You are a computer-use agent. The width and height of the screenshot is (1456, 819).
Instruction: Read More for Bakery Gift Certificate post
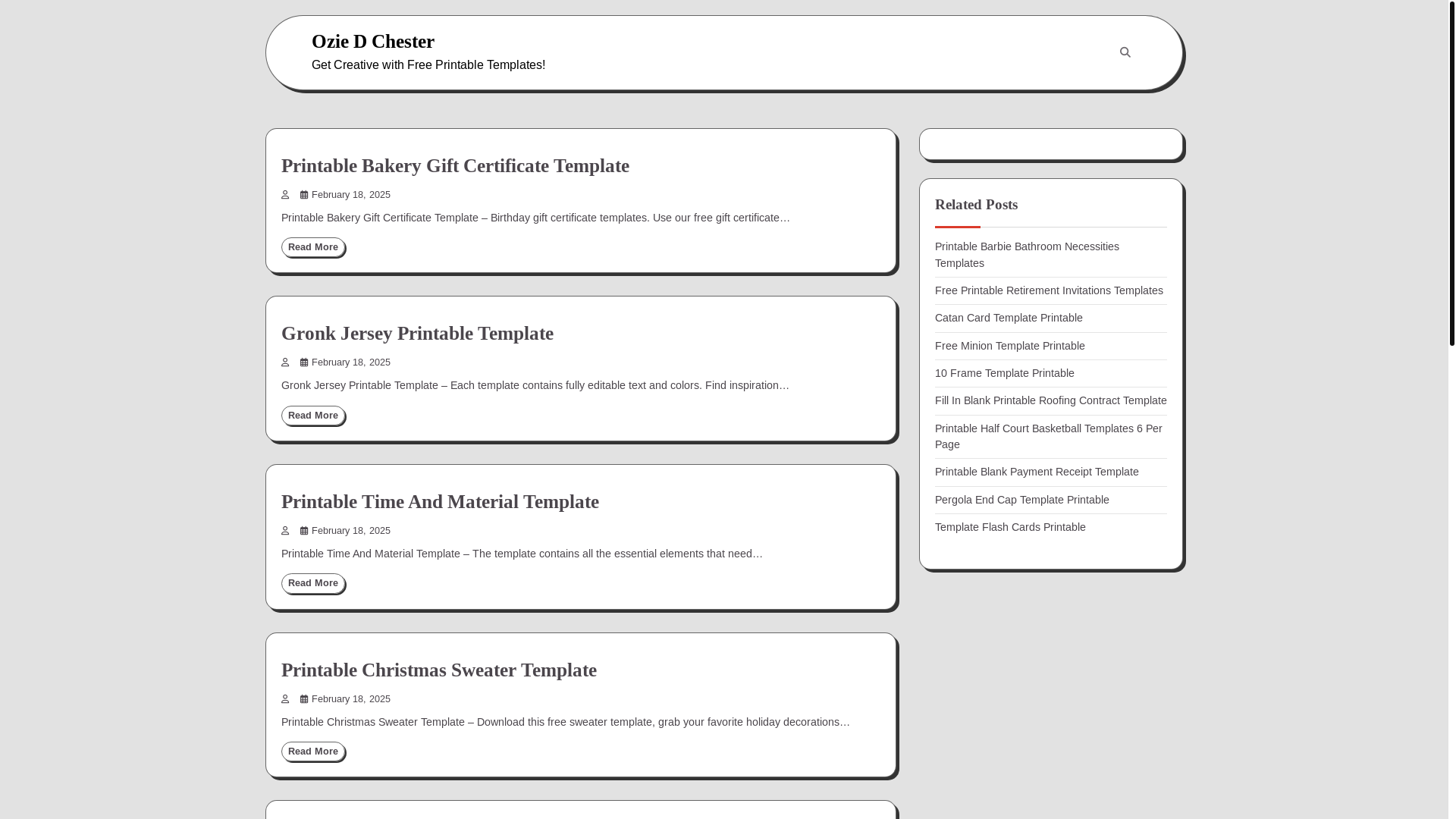(313, 247)
